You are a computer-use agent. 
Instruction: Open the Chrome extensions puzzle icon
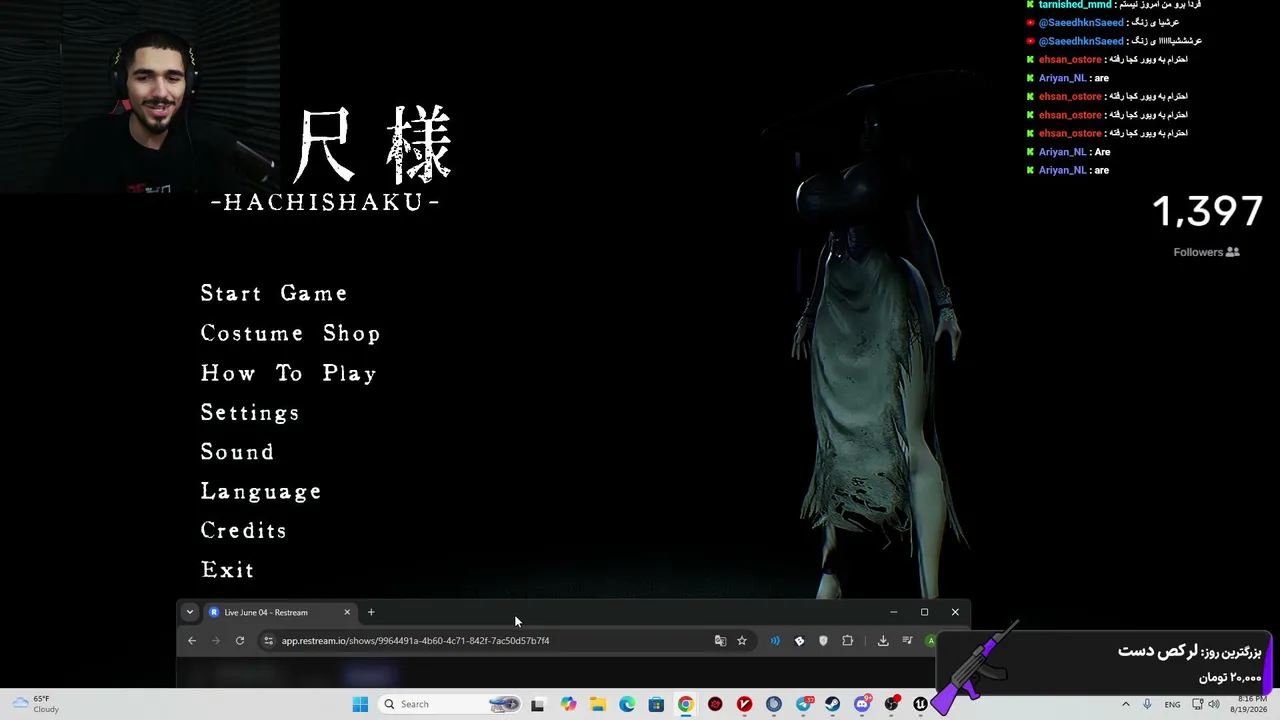(x=848, y=641)
